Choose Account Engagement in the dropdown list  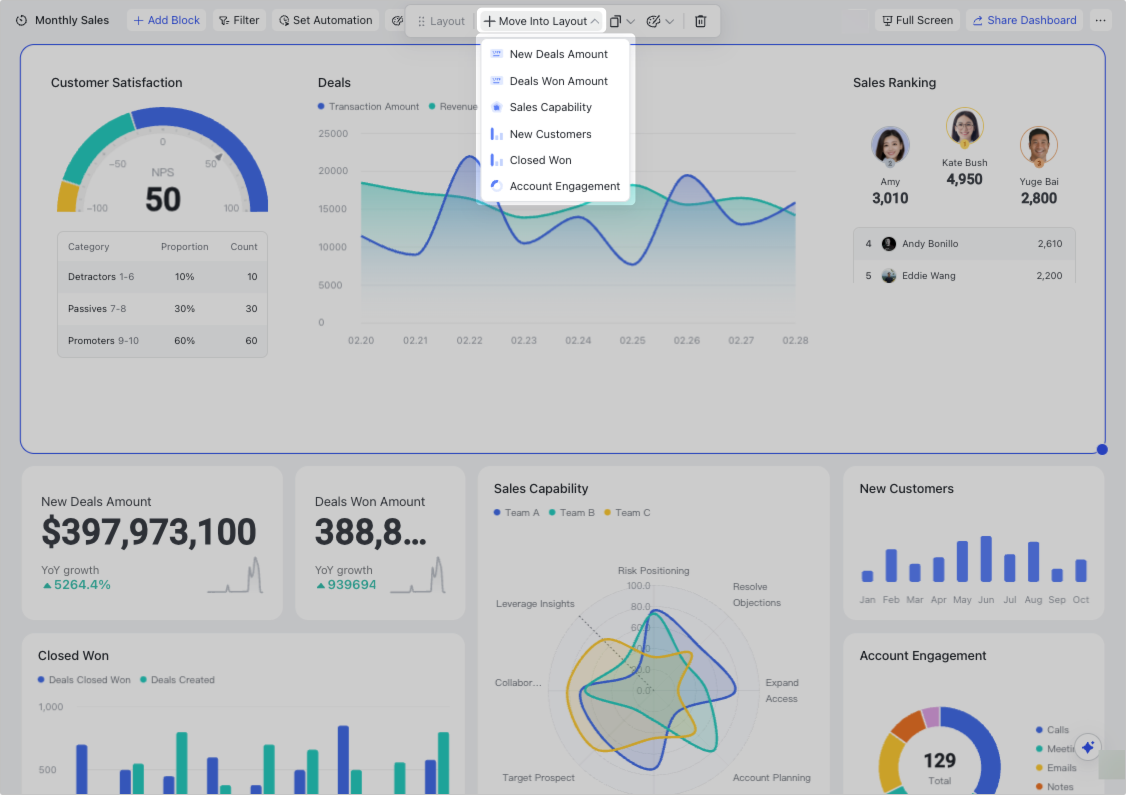tap(564, 186)
